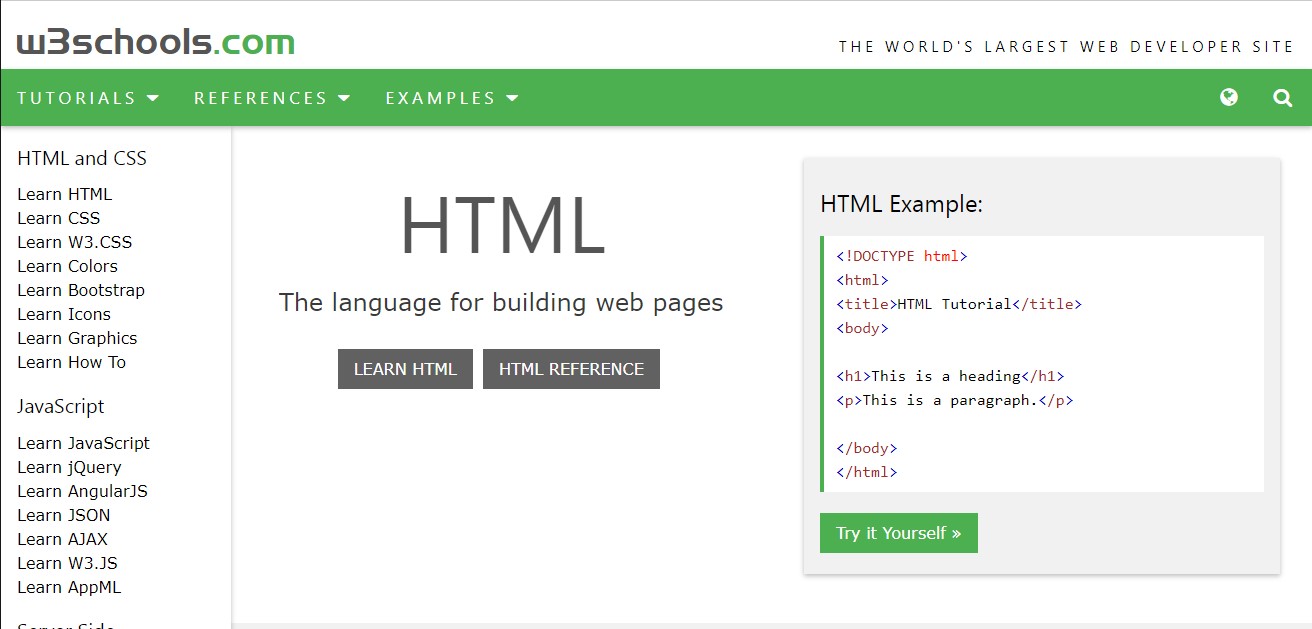1312x629 pixels.
Task: Open Learn Graphics sidebar link
Action: pyautogui.click(x=77, y=338)
